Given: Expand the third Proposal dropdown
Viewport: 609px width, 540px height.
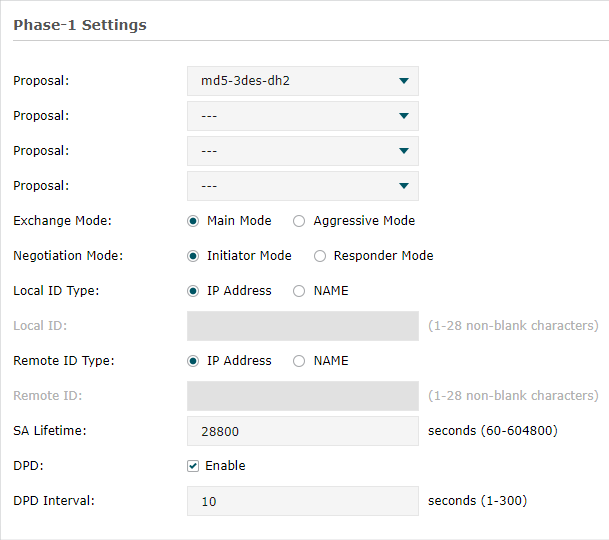Looking at the screenshot, I should coord(303,151).
